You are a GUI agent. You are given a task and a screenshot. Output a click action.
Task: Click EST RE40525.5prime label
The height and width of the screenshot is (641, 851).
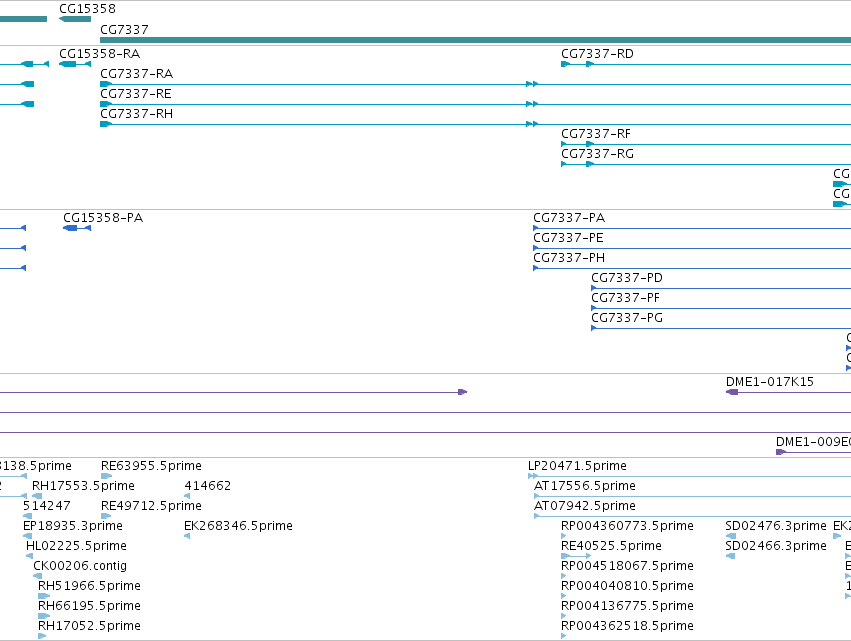pyautogui.click(x=612, y=546)
